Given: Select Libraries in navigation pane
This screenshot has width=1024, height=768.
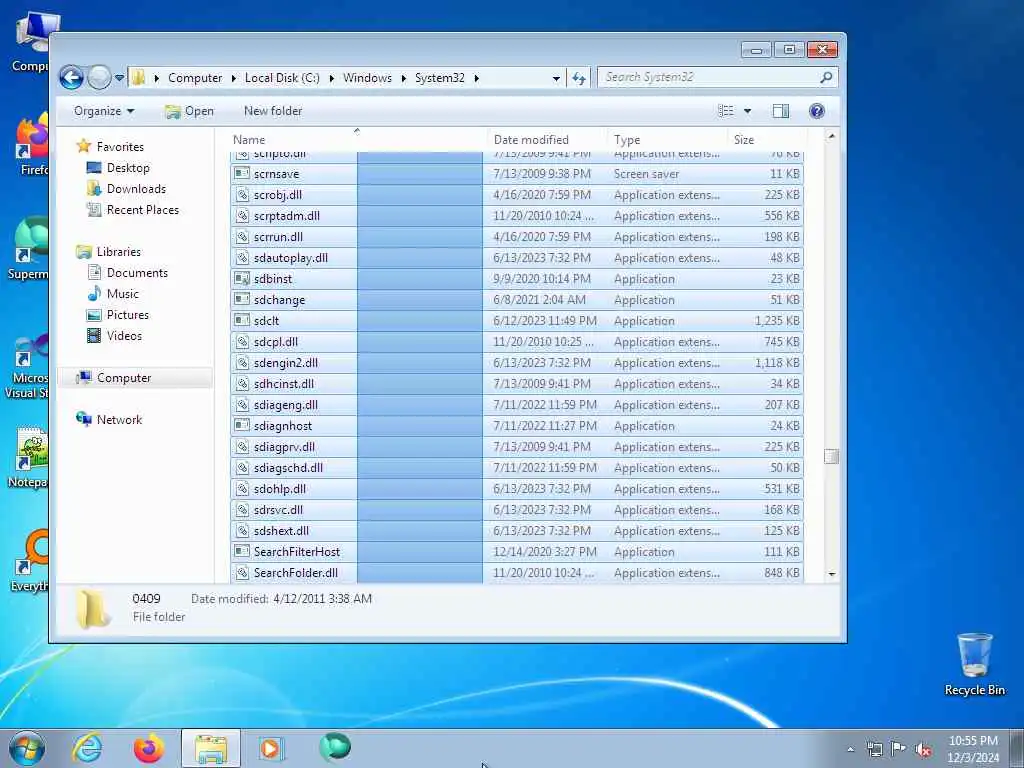Looking at the screenshot, I should coord(118,251).
